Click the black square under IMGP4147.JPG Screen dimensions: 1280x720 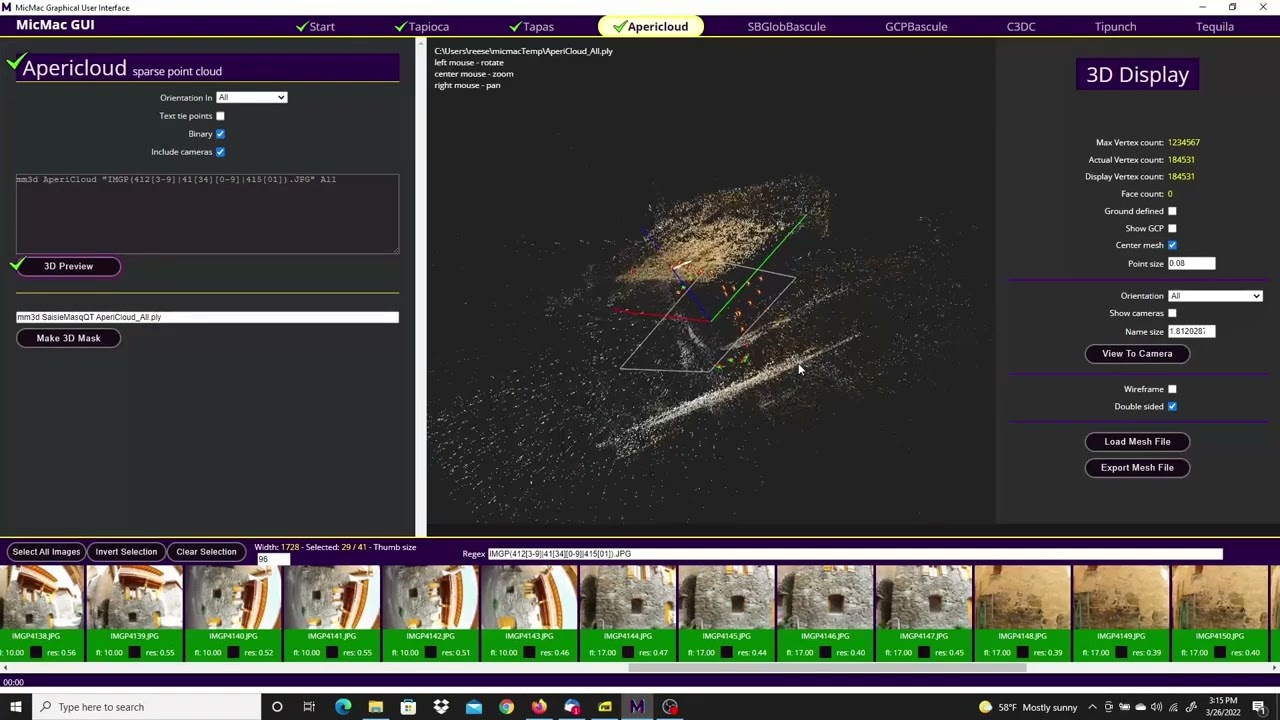[924, 653]
